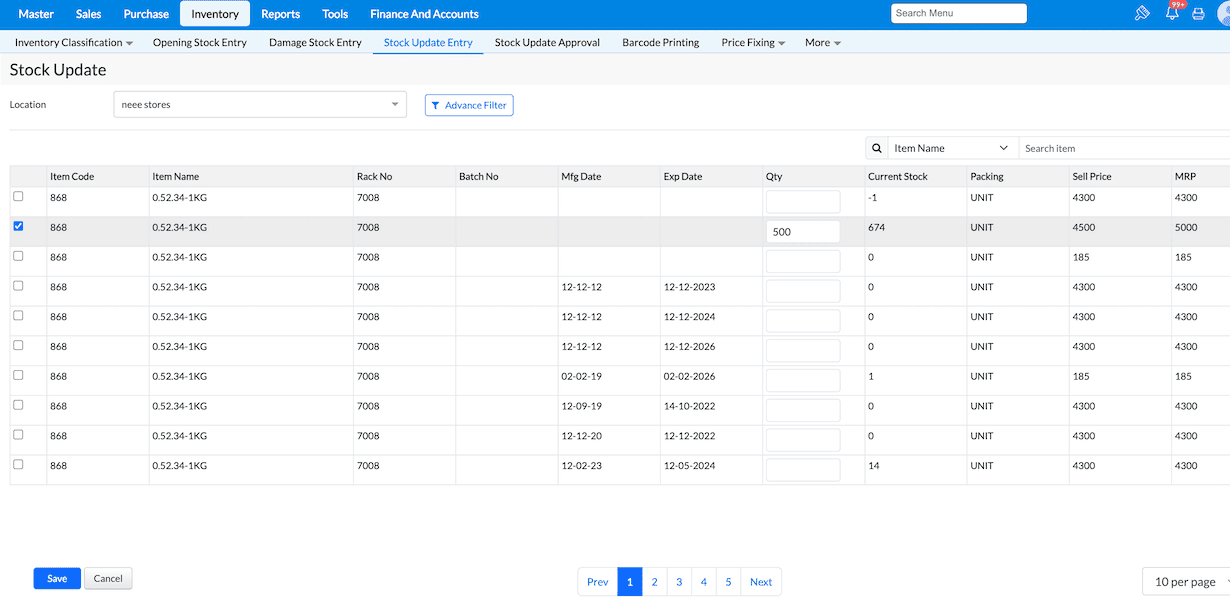Open the user profile avatar

[x=1223, y=14]
